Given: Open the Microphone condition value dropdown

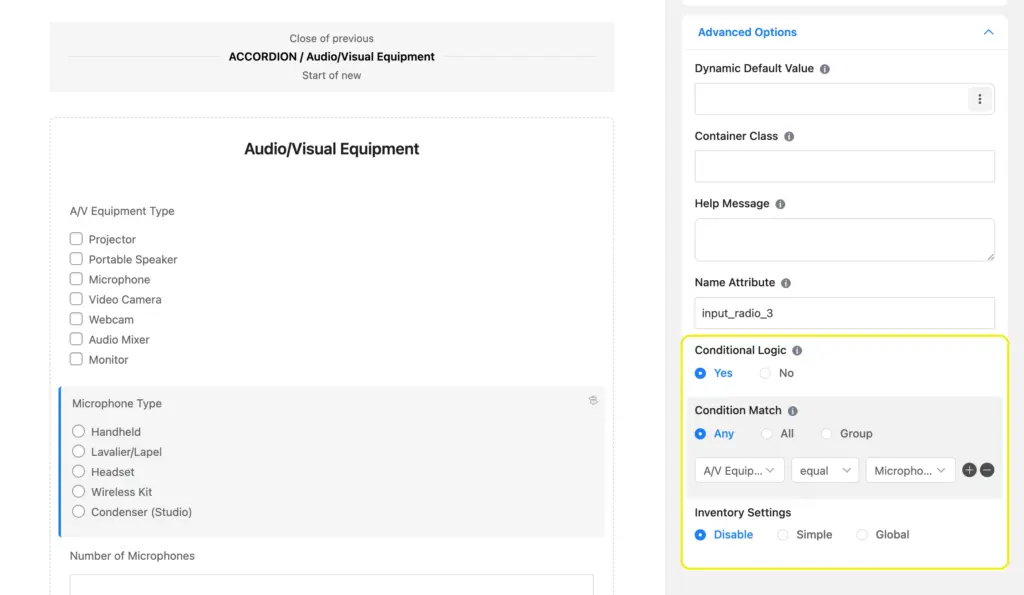Looking at the screenshot, I should [x=910, y=470].
